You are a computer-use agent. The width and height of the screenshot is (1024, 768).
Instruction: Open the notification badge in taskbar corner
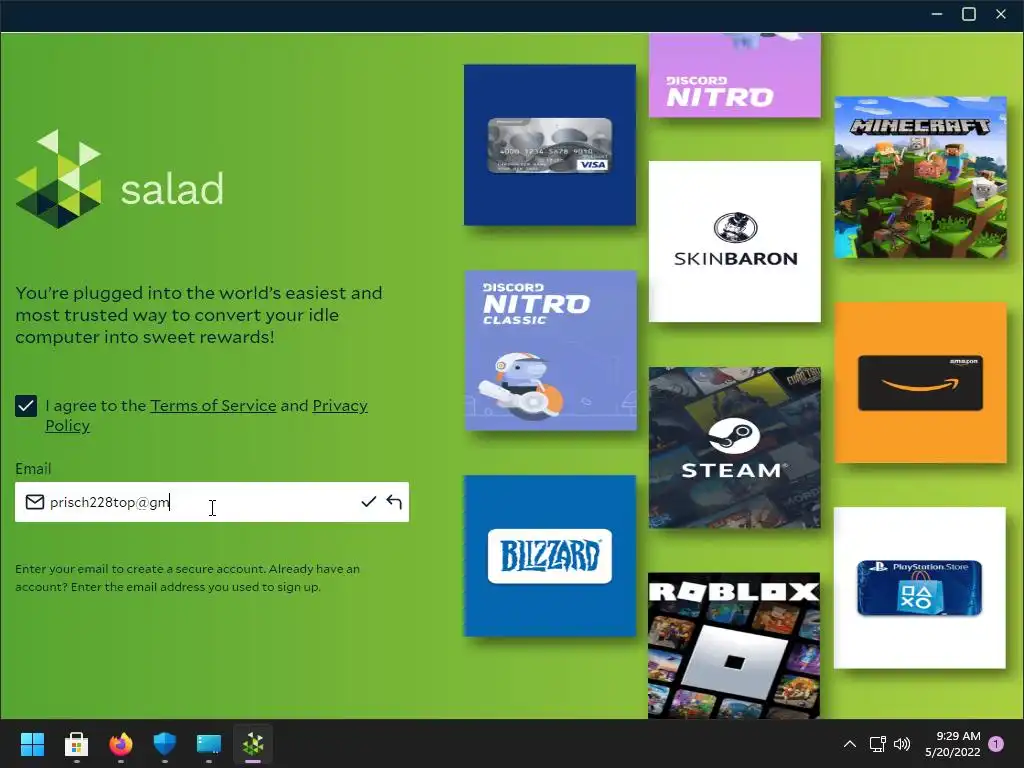point(996,744)
